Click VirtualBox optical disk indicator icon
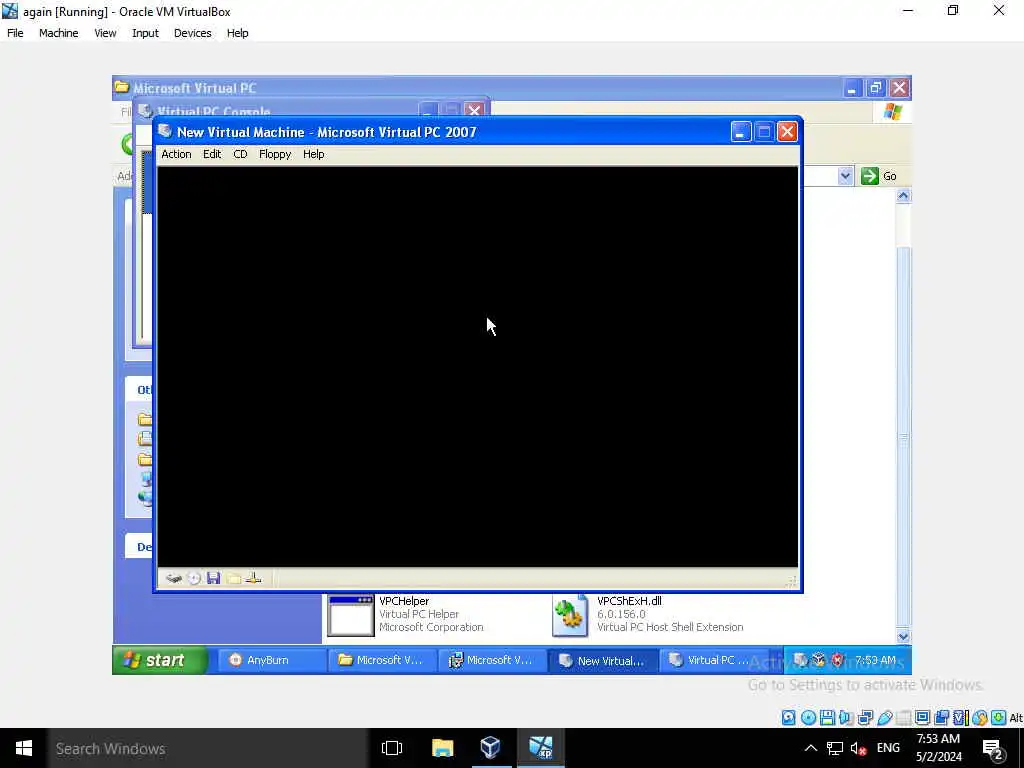This screenshot has height=768, width=1024. (808, 718)
